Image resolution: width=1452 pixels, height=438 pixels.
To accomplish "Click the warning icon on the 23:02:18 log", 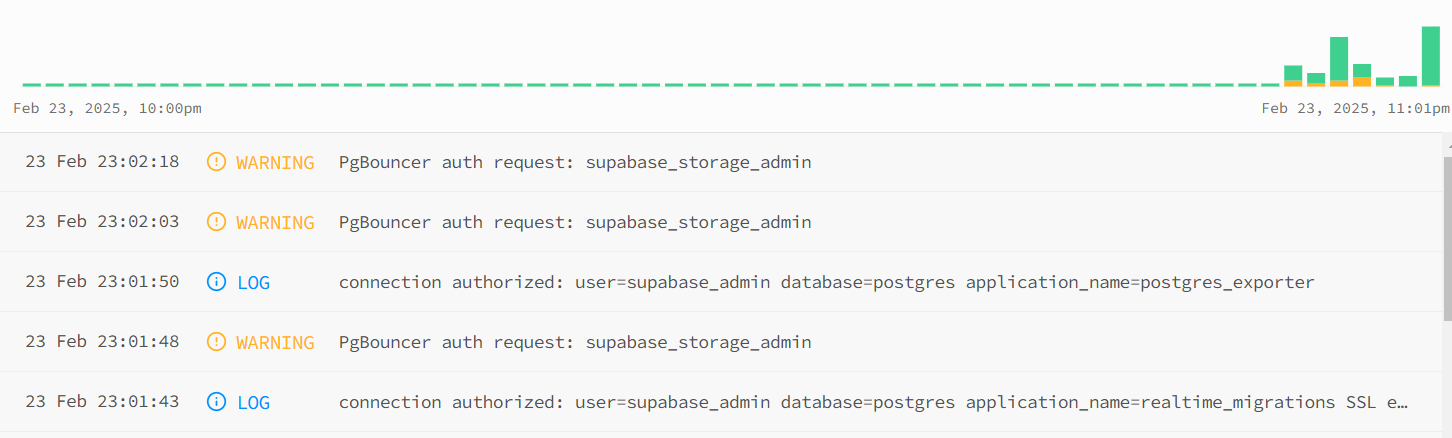I will point(216,162).
